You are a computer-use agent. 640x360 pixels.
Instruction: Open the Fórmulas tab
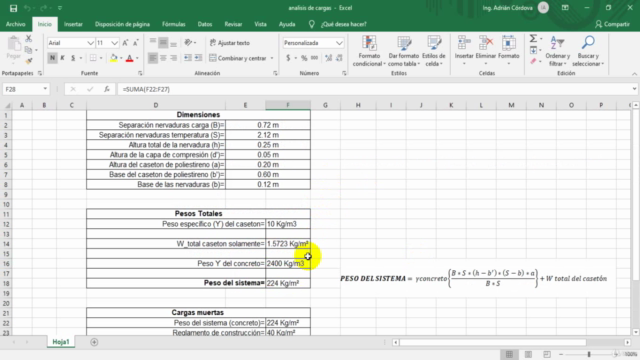pos(173,24)
